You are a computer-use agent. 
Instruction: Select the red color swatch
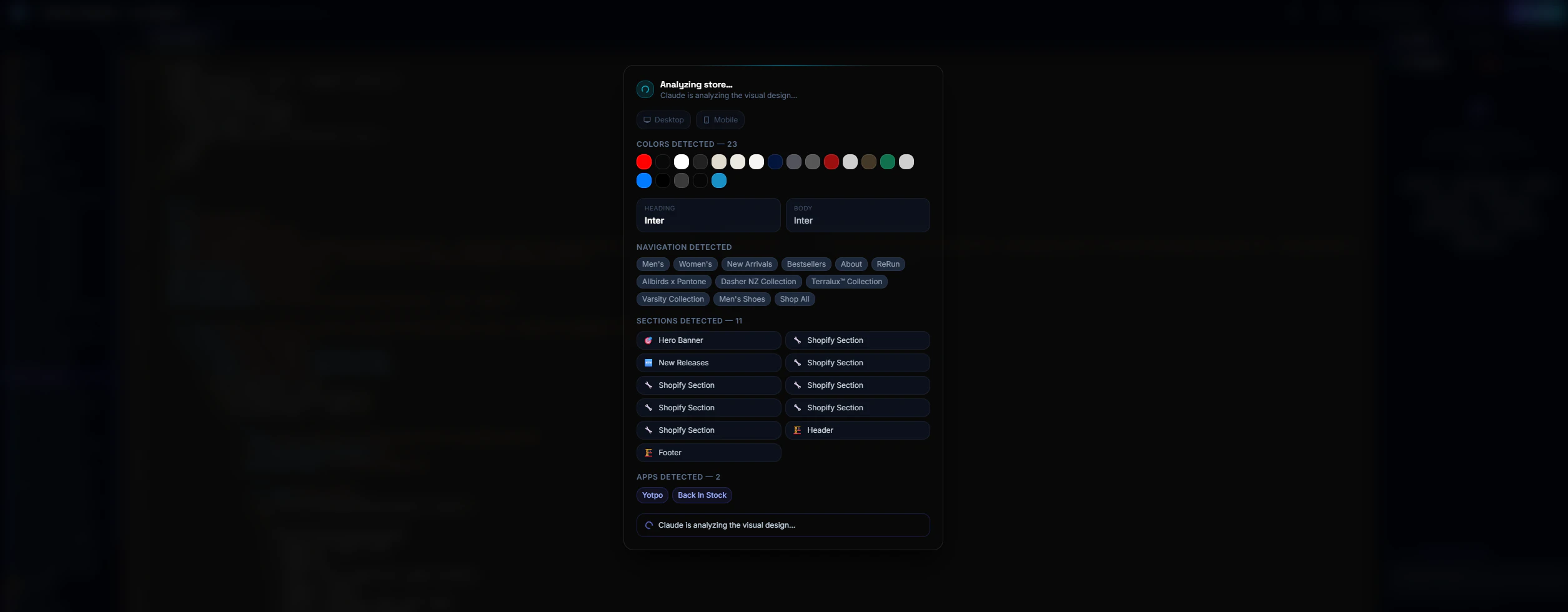643,162
